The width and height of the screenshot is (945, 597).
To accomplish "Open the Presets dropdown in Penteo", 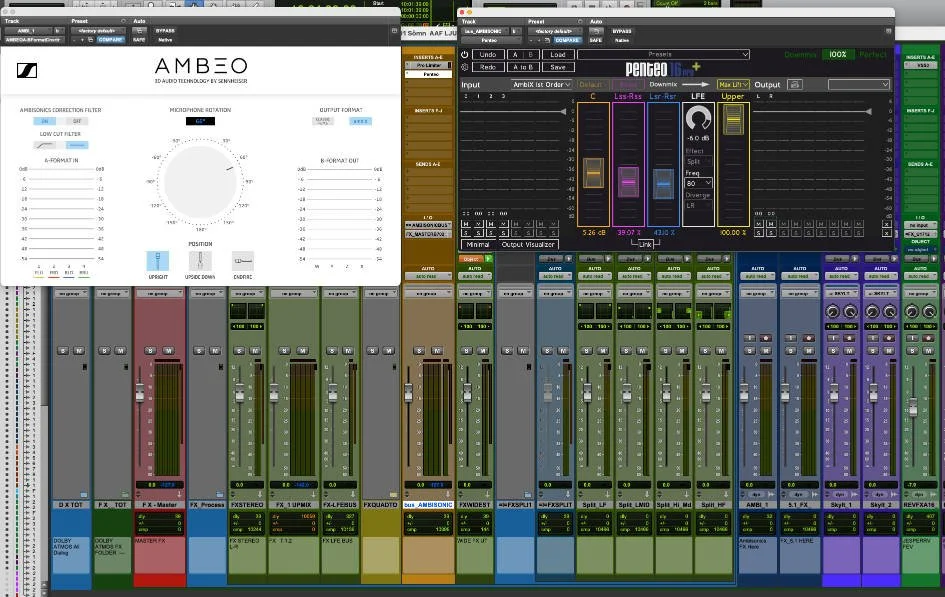I will [x=662, y=55].
